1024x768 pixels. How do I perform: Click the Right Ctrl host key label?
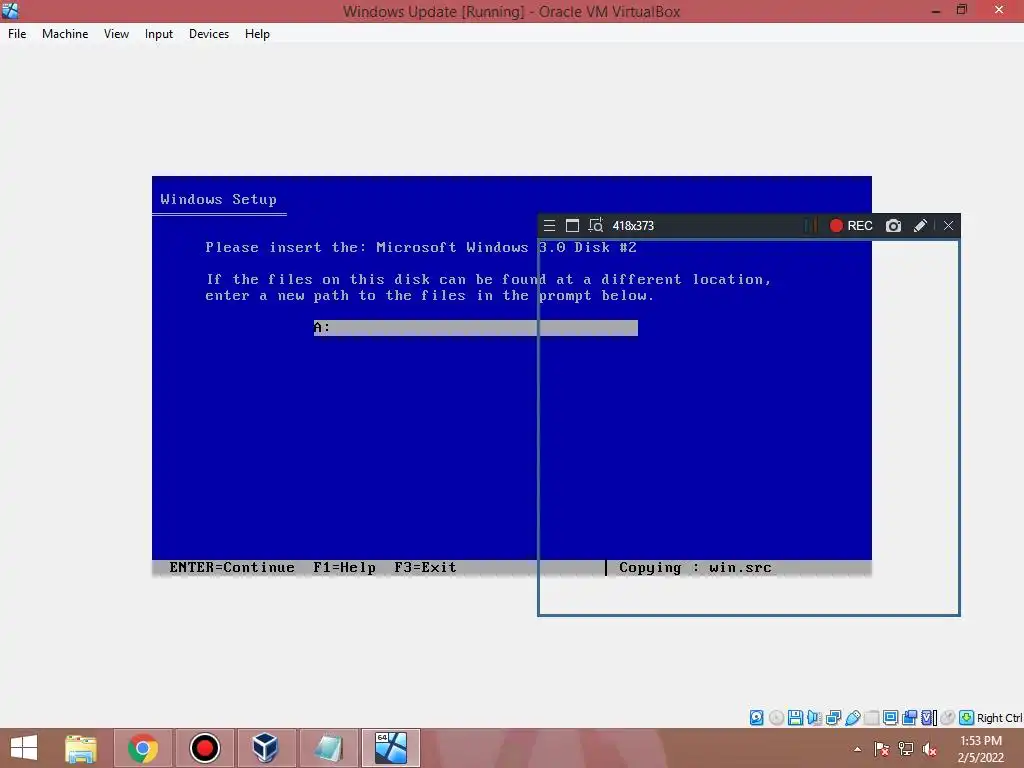coord(999,718)
